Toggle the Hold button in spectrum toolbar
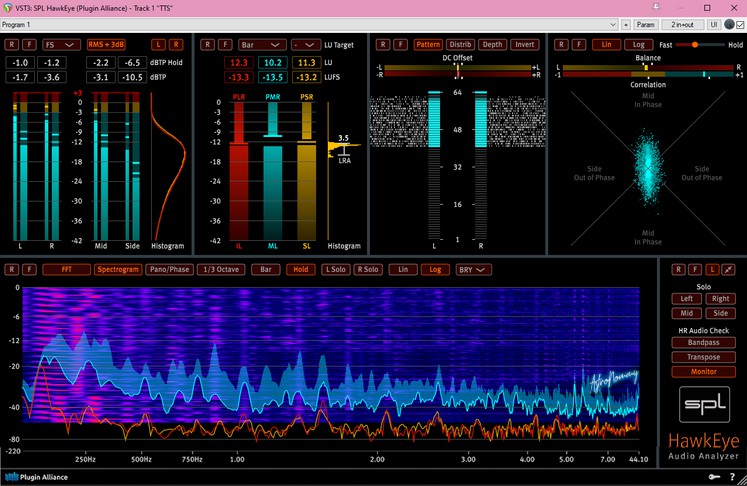The image size is (747, 486). tap(301, 270)
